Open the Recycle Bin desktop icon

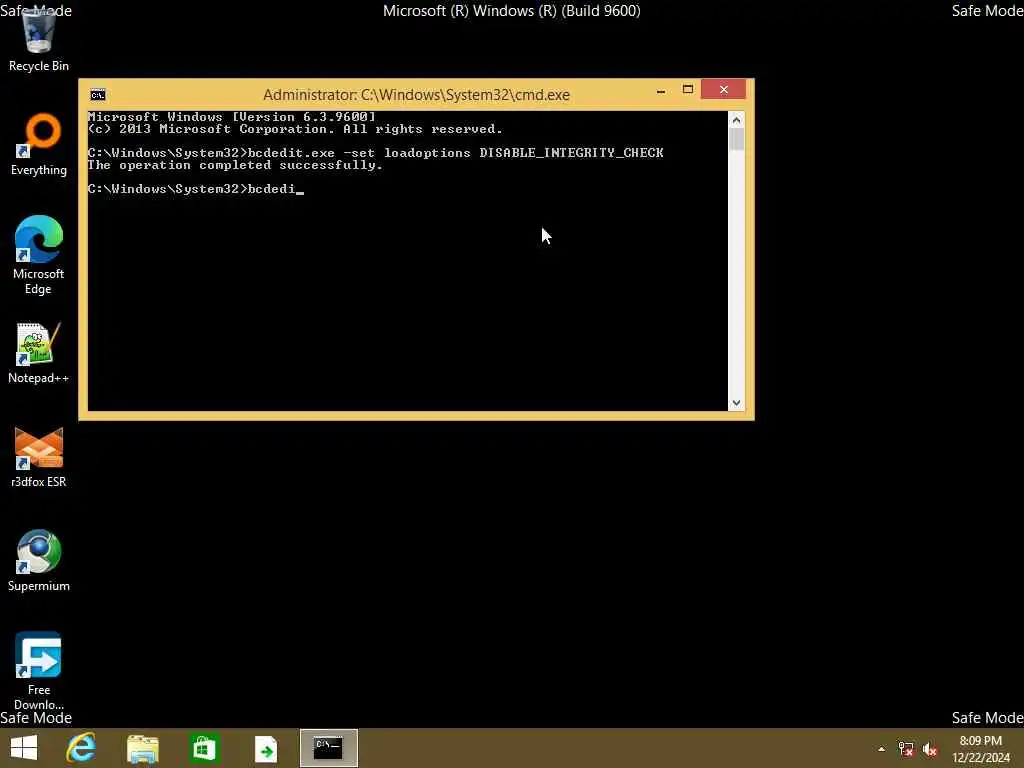point(39,40)
